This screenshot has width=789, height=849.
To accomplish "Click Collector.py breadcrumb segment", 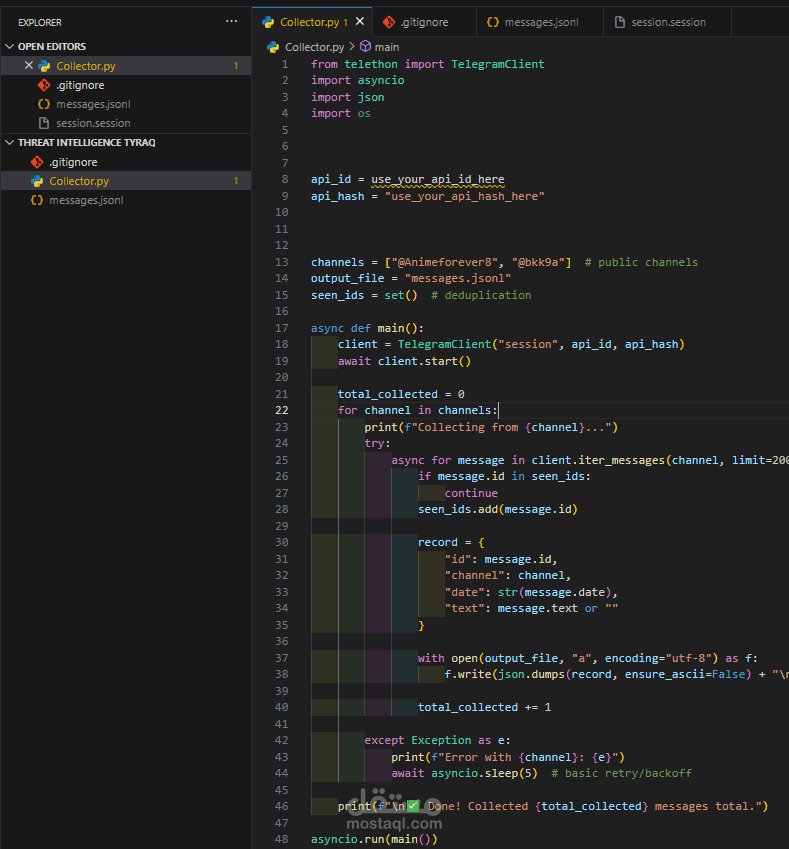I will (314, 47).
